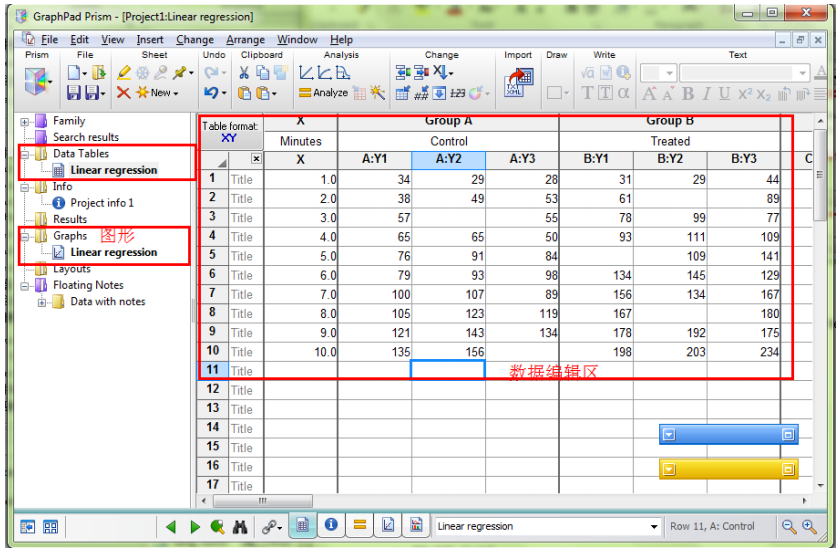The image size is (838, 551).
Task: Click the binoculars find icon
Action: 240,527
